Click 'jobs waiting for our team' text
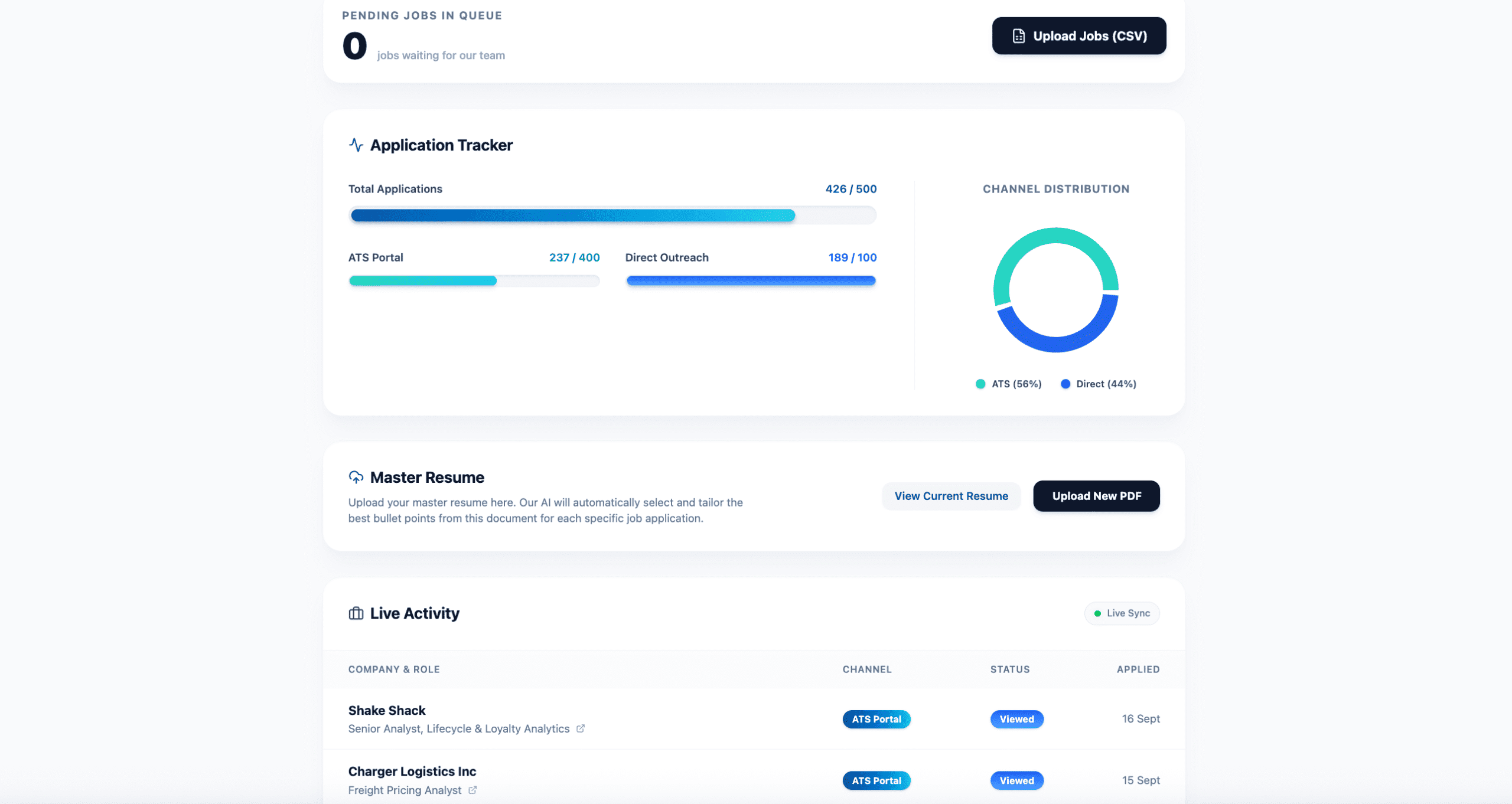This screenshot has height=804, width=1512. [x=441, y=55]
